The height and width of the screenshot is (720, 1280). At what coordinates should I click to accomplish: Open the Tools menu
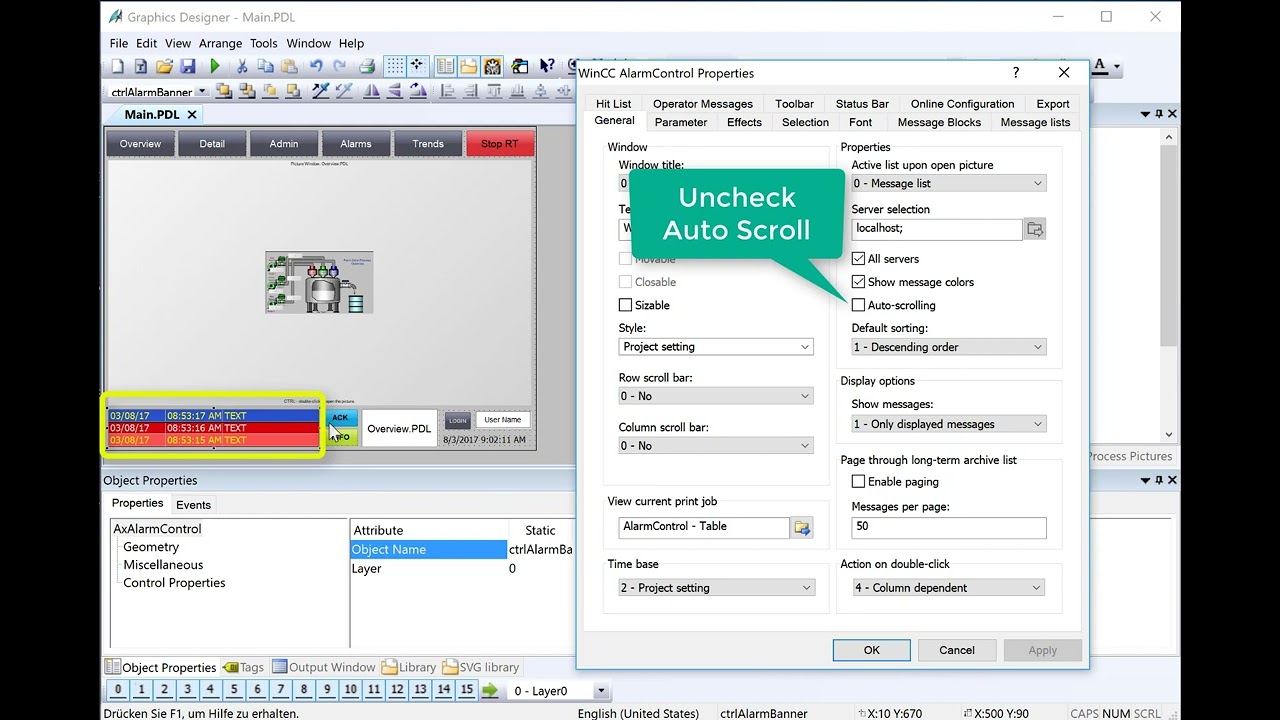(264, 43)
